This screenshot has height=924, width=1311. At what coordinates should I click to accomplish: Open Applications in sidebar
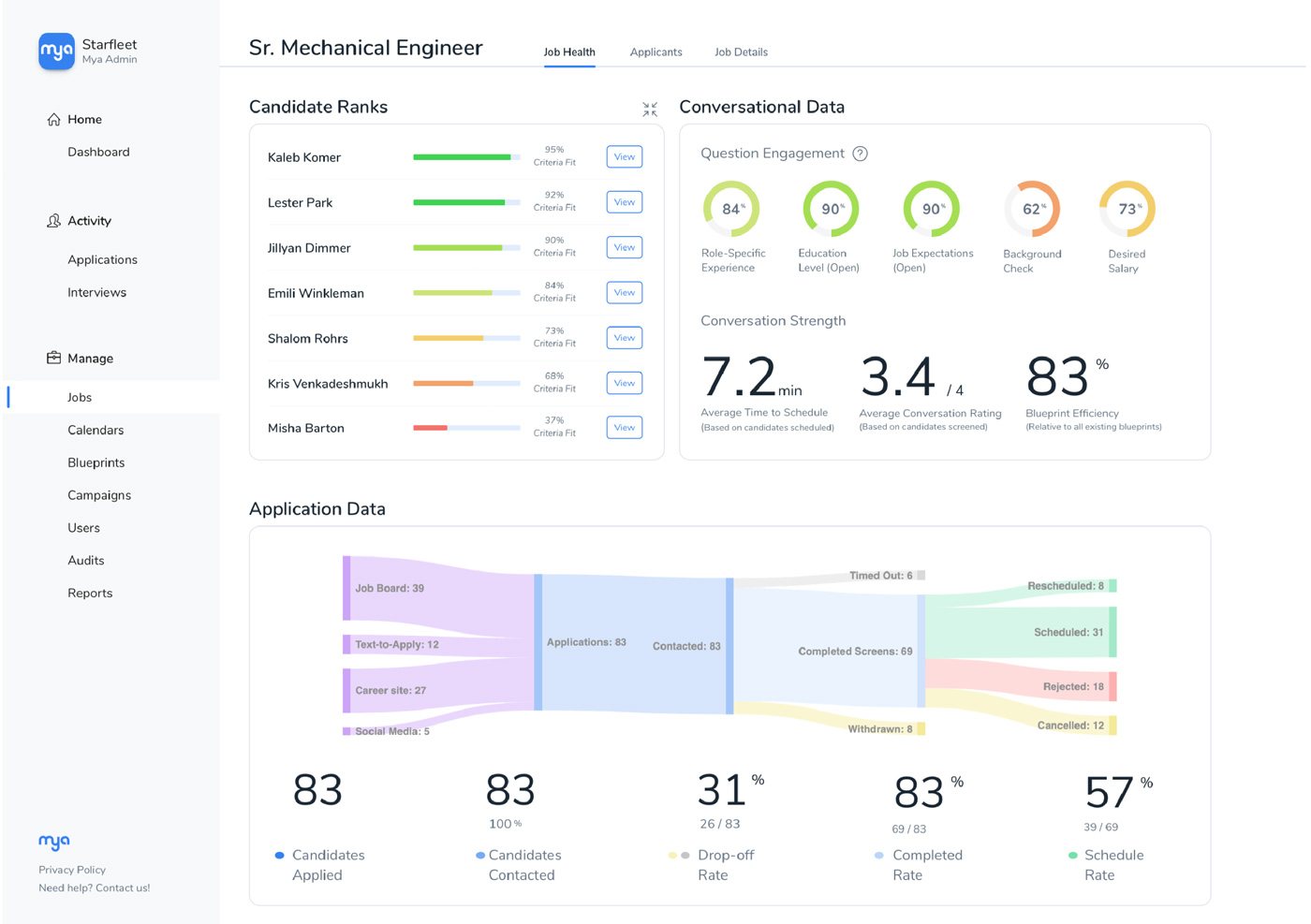(x=102, y=259)
